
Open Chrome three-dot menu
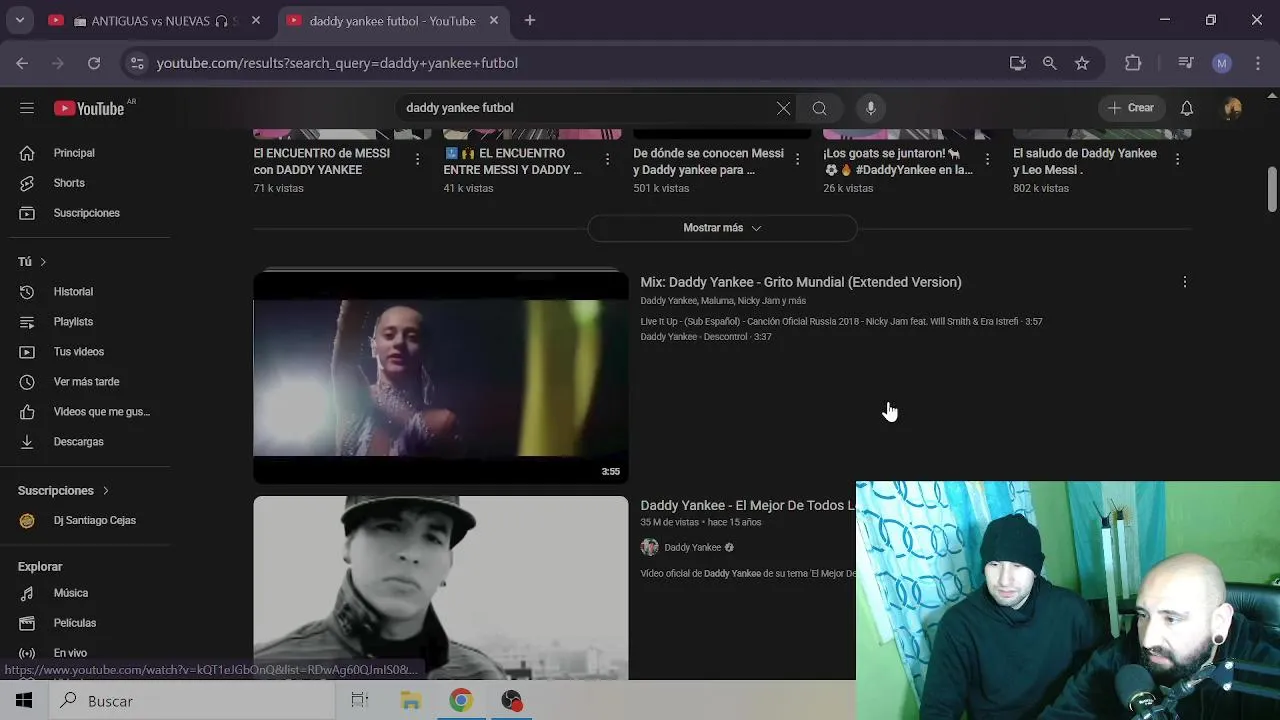tap(1257, 63)
